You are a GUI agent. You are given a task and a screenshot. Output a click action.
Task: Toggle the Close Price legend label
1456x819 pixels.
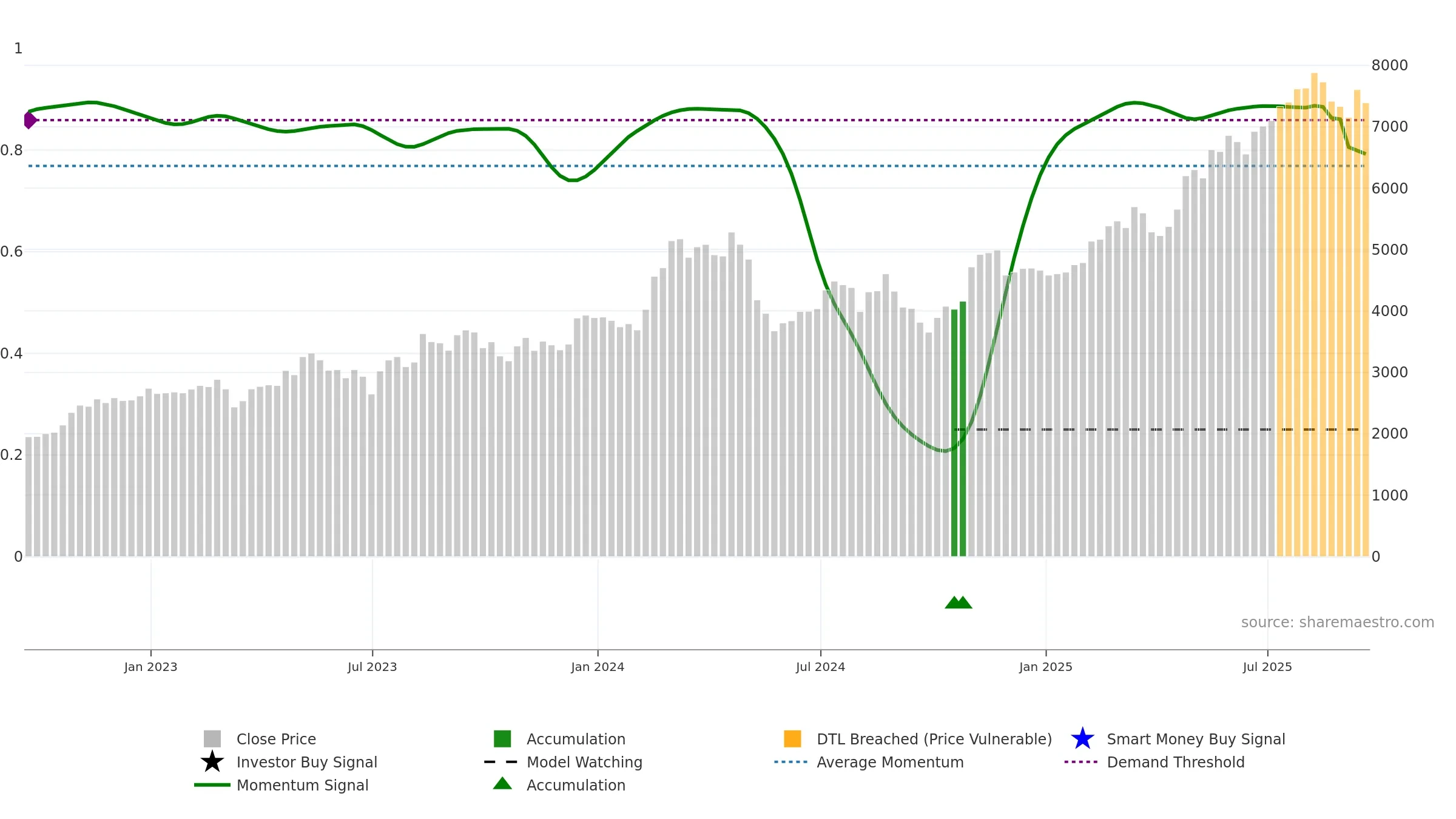coord(276,739)
